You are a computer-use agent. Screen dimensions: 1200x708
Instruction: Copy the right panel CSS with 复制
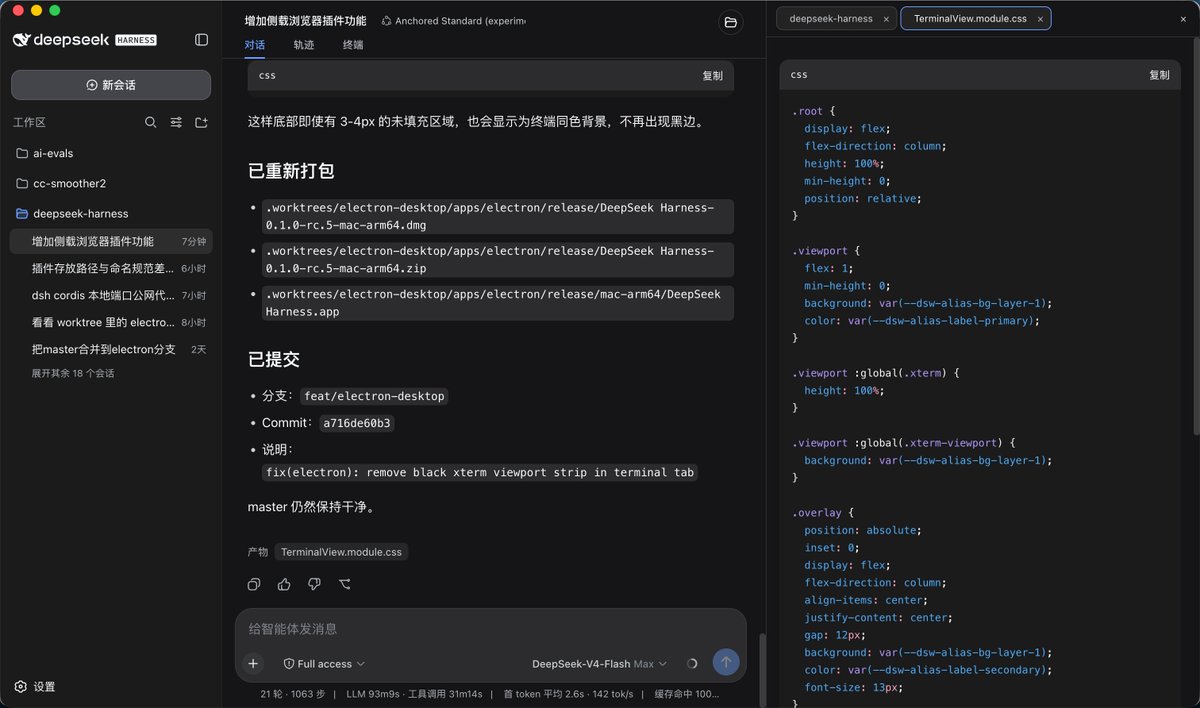pyautogui.click(x=1159, y=75)
